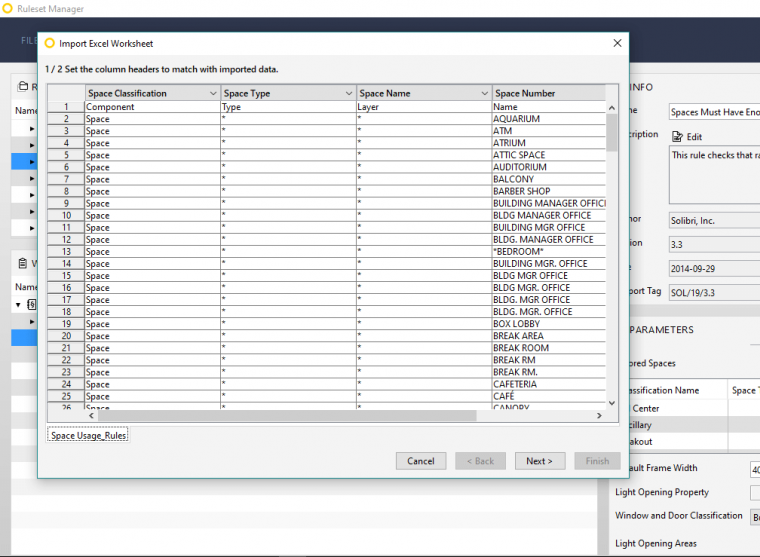The image size is (760, 557).
Task: Select the Space_Usage_Rules worksheet tab
Action: pyautogui.click(x=88, y=435)
